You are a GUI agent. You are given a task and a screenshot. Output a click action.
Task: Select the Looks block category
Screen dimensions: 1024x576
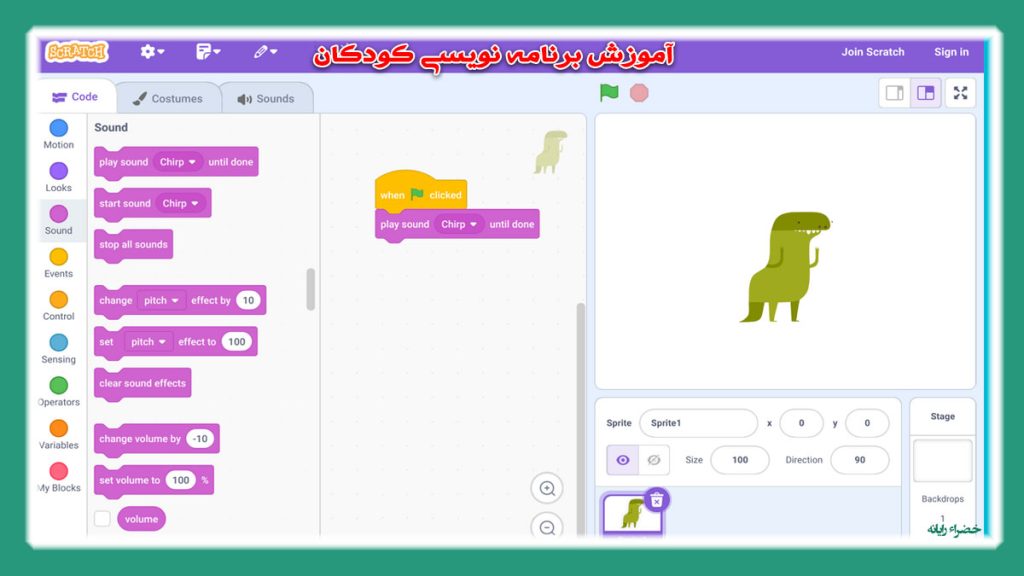(59, 178)
